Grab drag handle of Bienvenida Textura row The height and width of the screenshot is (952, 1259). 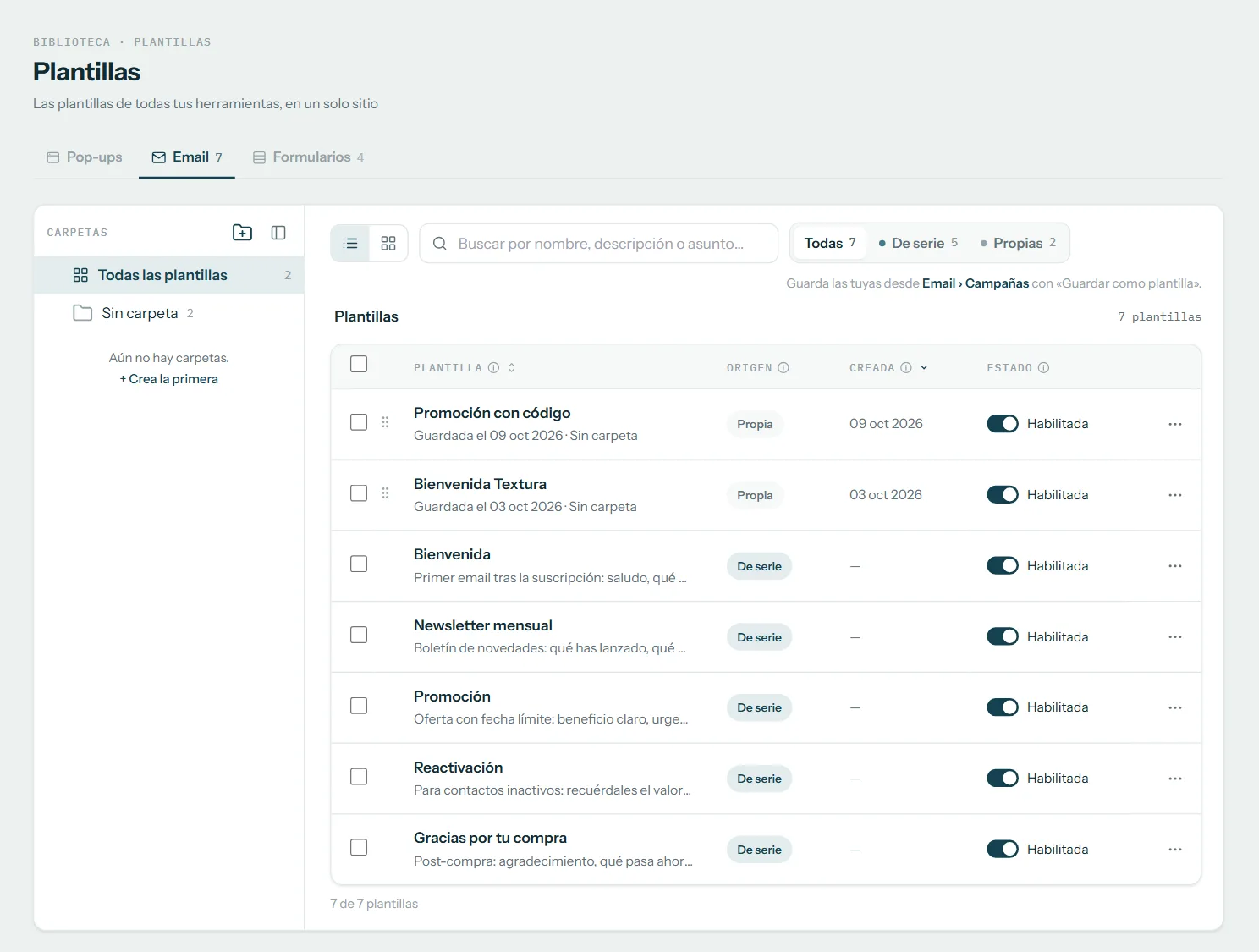coord(385,493)
